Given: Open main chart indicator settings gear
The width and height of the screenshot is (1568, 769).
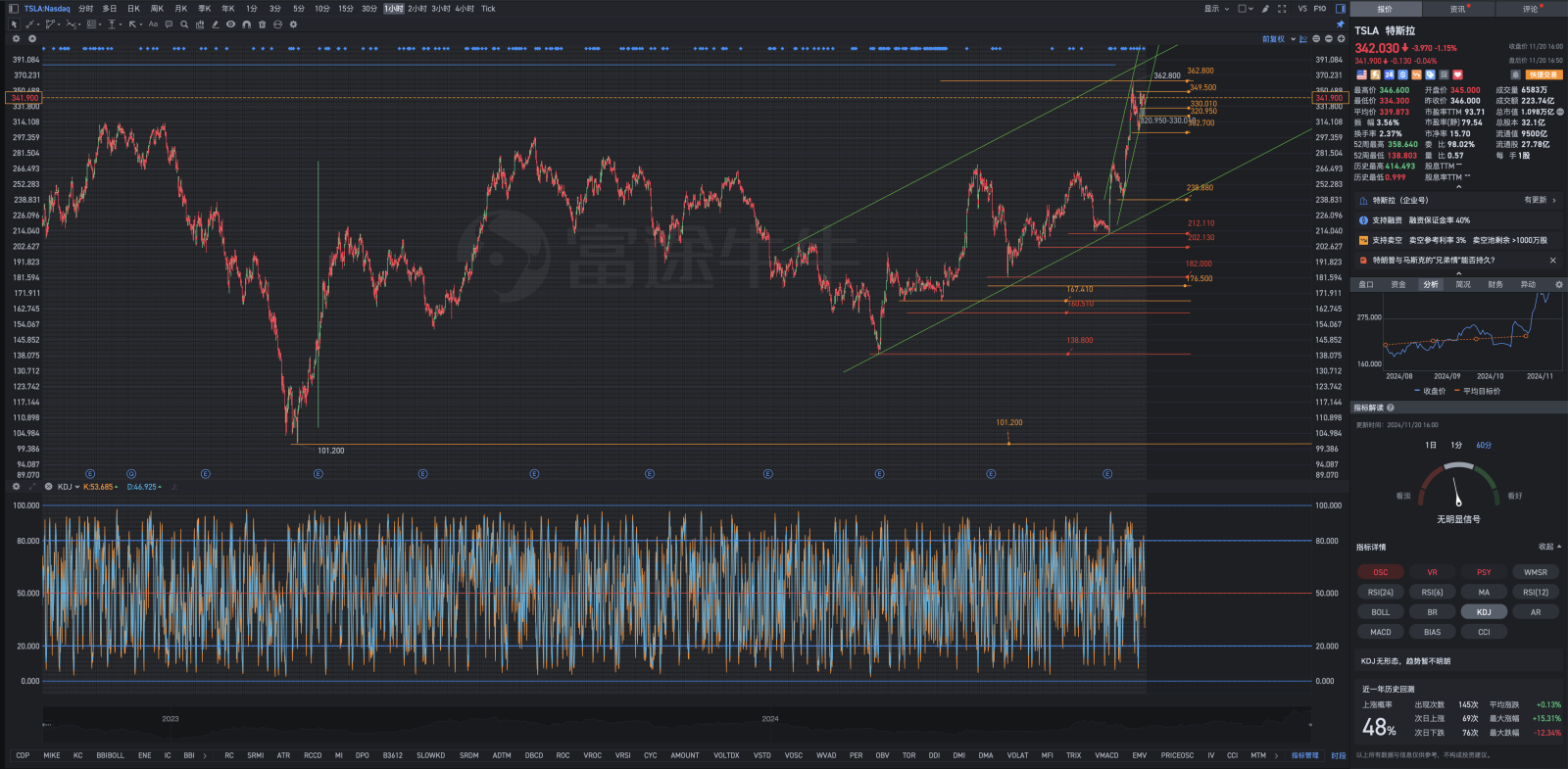Looking at the screenshot, I should (16, 39).
